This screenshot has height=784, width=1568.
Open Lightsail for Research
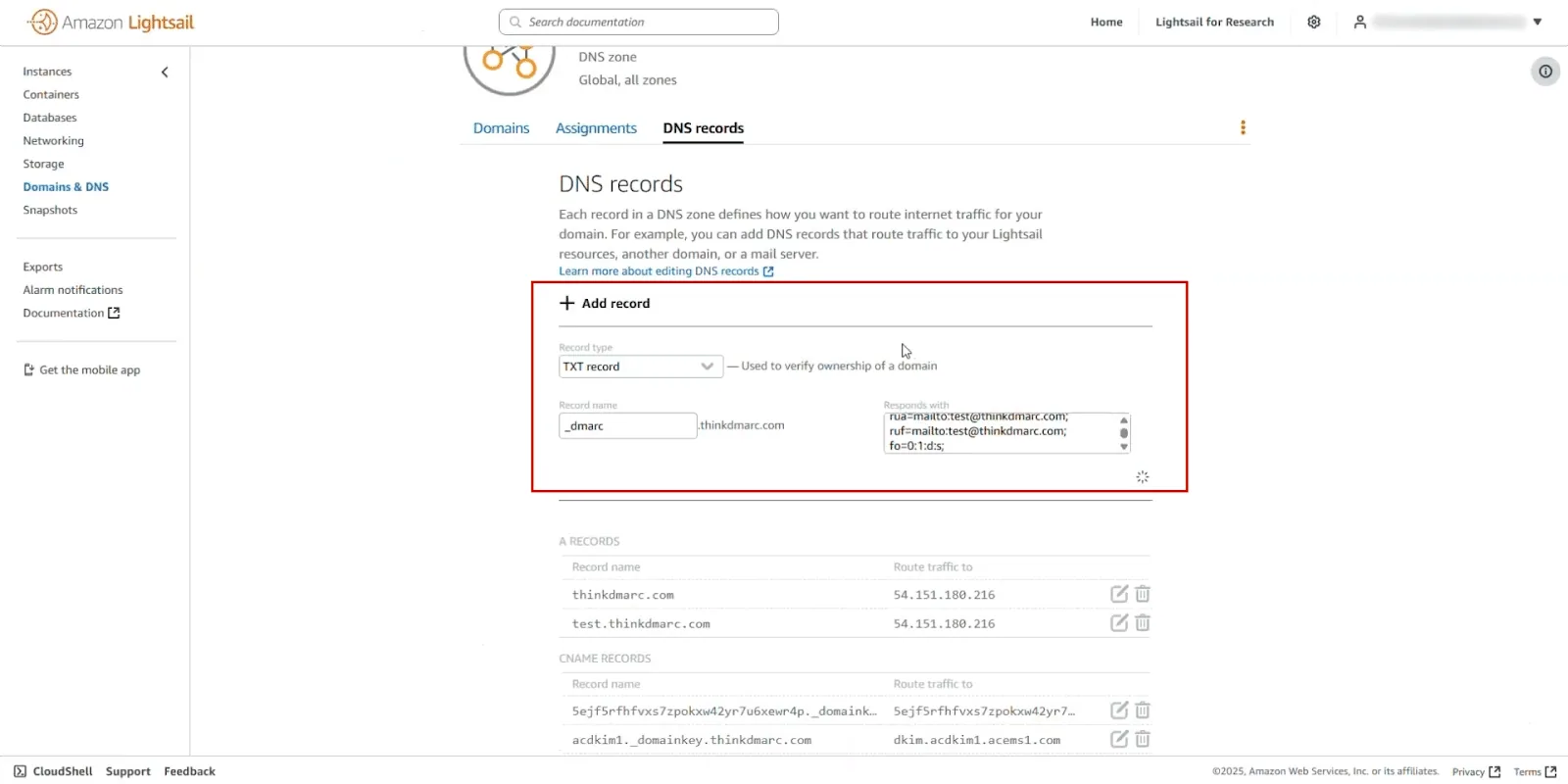click(1214, 22)
